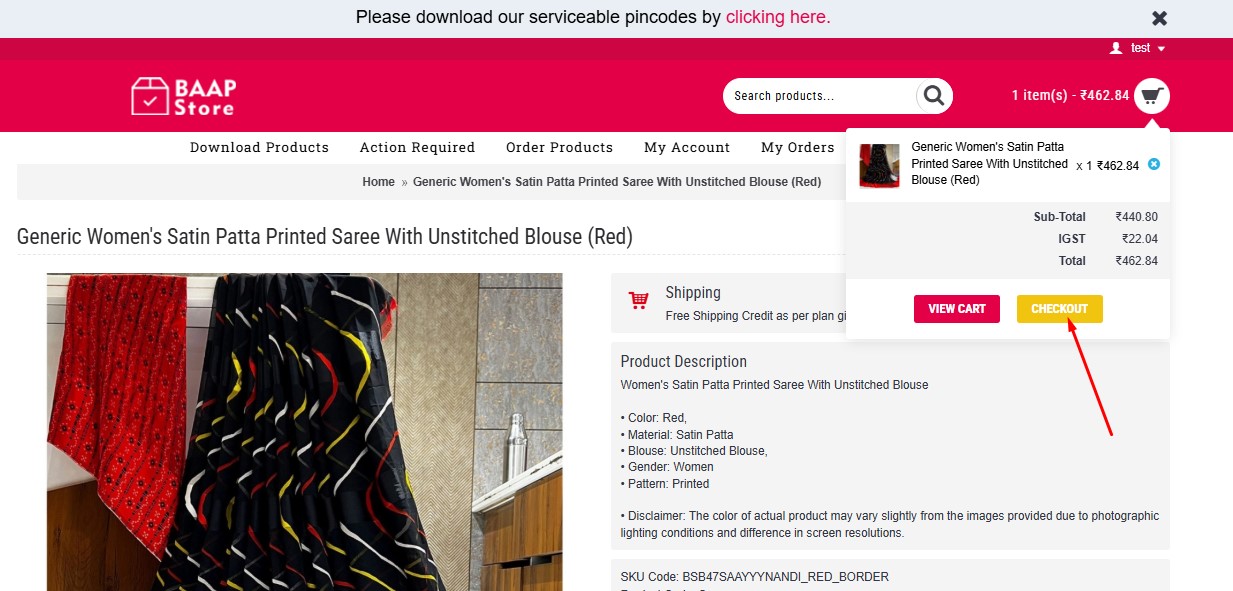
Task: Go to Order Products menu item
Action: point(559,147)
